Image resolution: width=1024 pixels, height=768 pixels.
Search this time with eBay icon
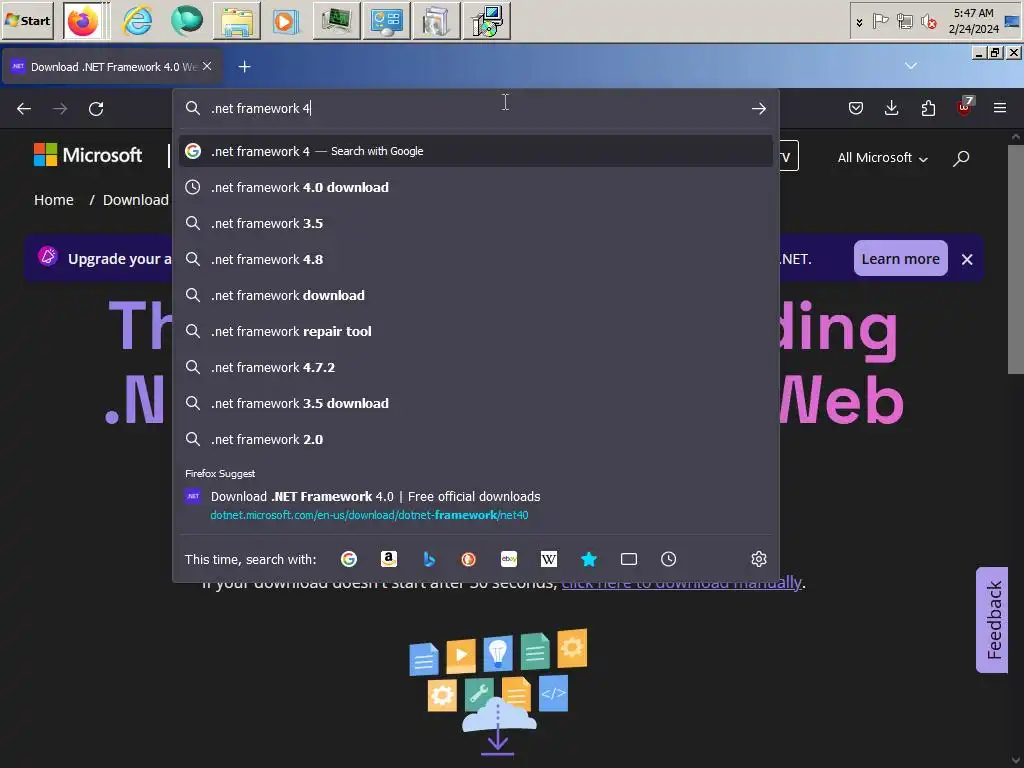pyautogui.click(x=509, y=559)
